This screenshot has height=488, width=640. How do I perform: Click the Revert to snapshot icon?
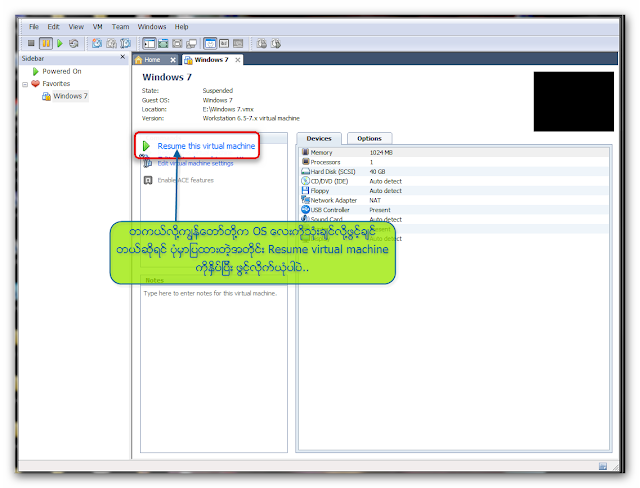pos(111,43)
